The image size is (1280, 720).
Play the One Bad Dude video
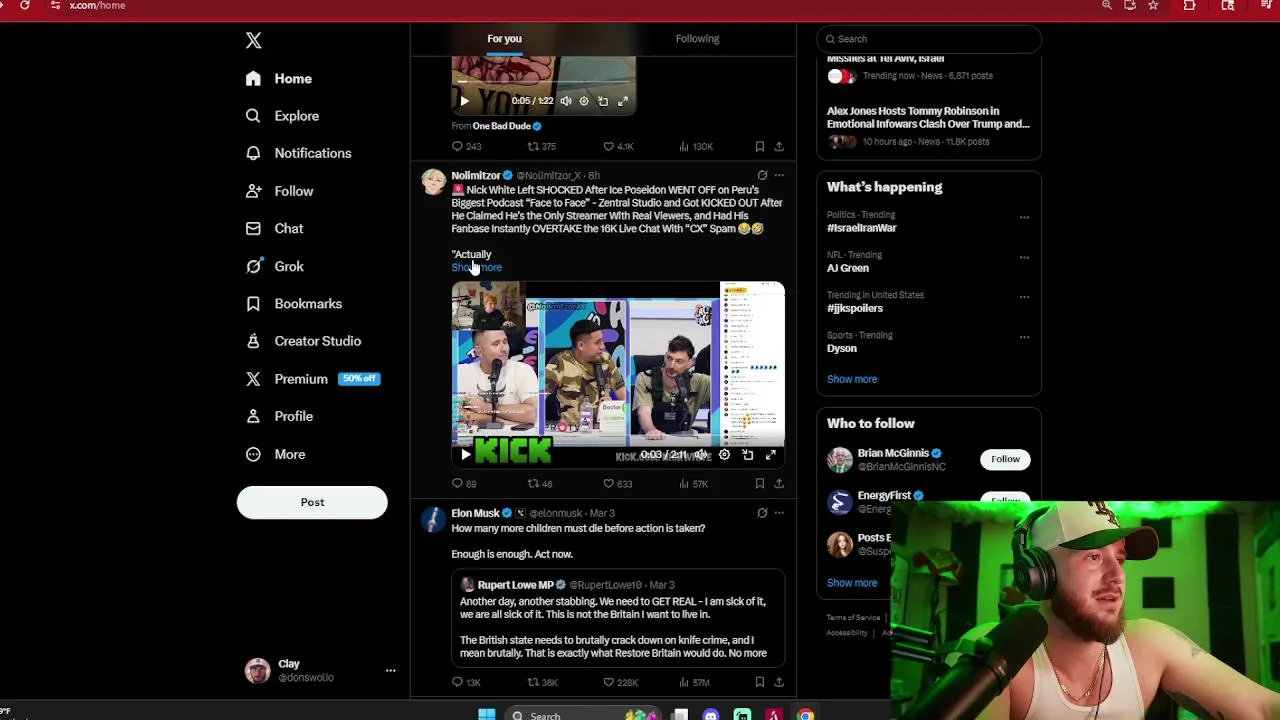(464, 101)
